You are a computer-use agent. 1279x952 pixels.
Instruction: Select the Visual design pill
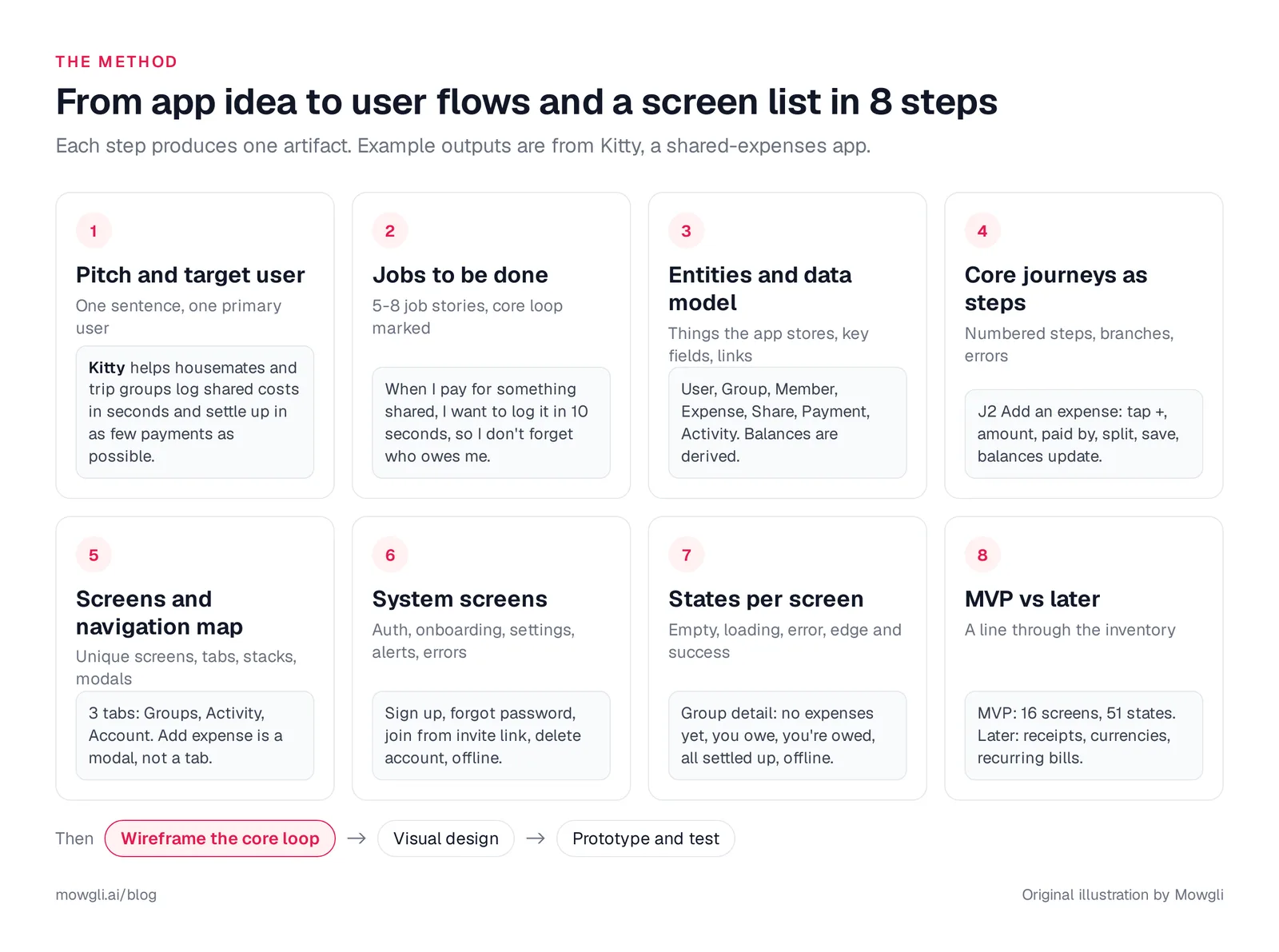(446, 838)
